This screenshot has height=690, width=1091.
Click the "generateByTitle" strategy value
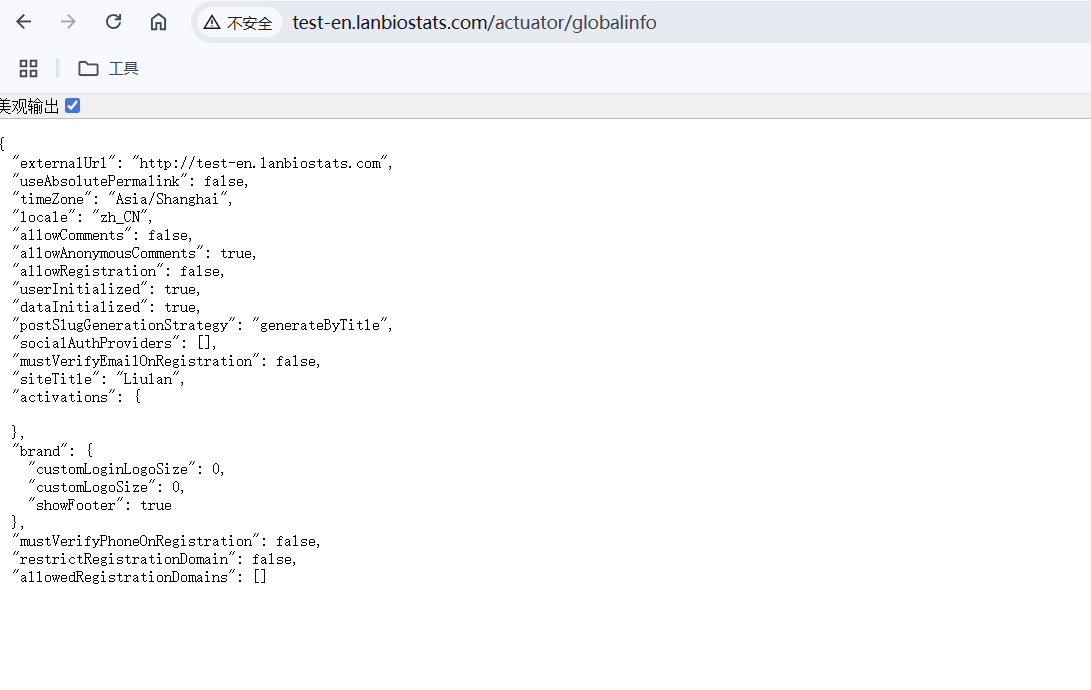click(322, 325)
